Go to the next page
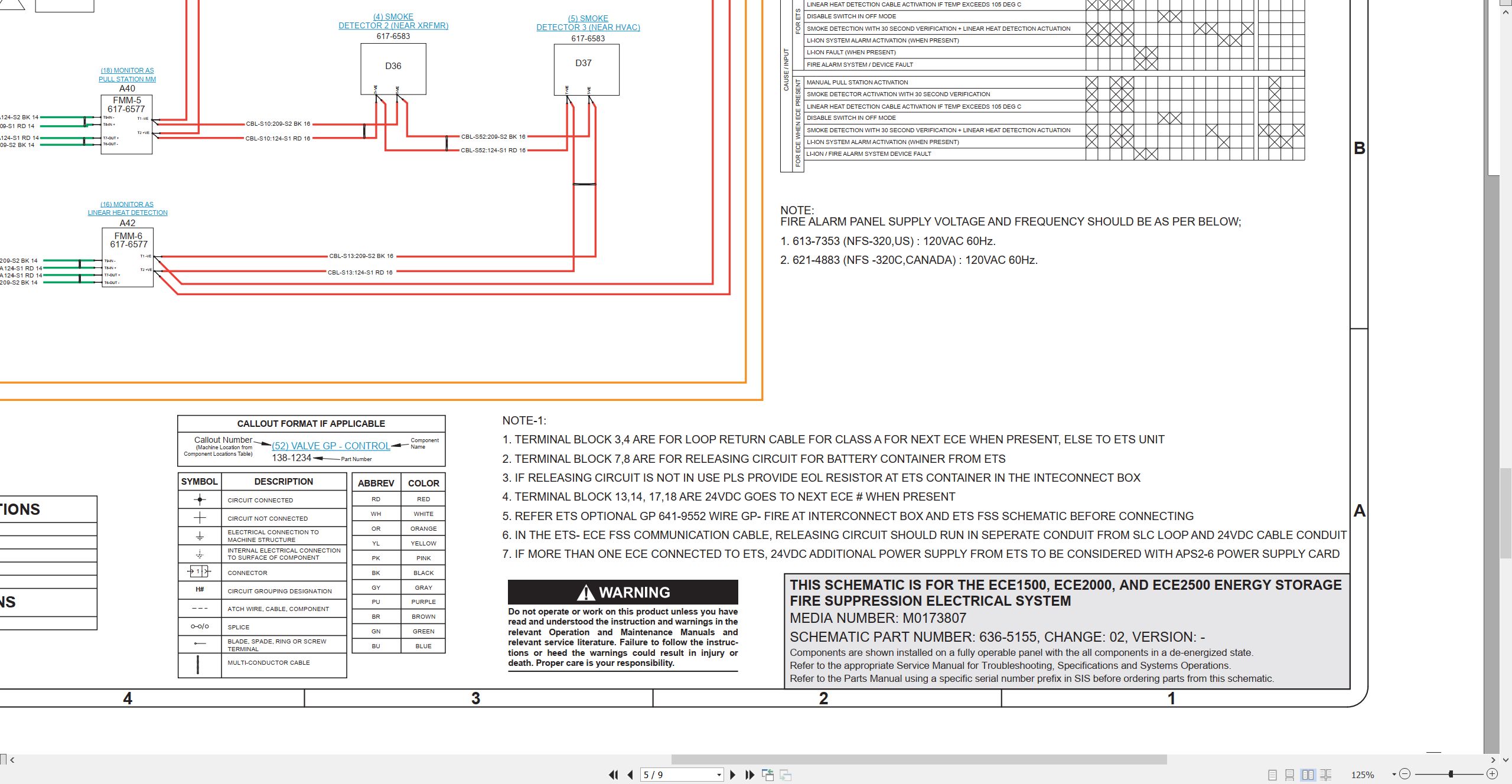The width and height of the screenshot is (1512, 784). [733, 775]
